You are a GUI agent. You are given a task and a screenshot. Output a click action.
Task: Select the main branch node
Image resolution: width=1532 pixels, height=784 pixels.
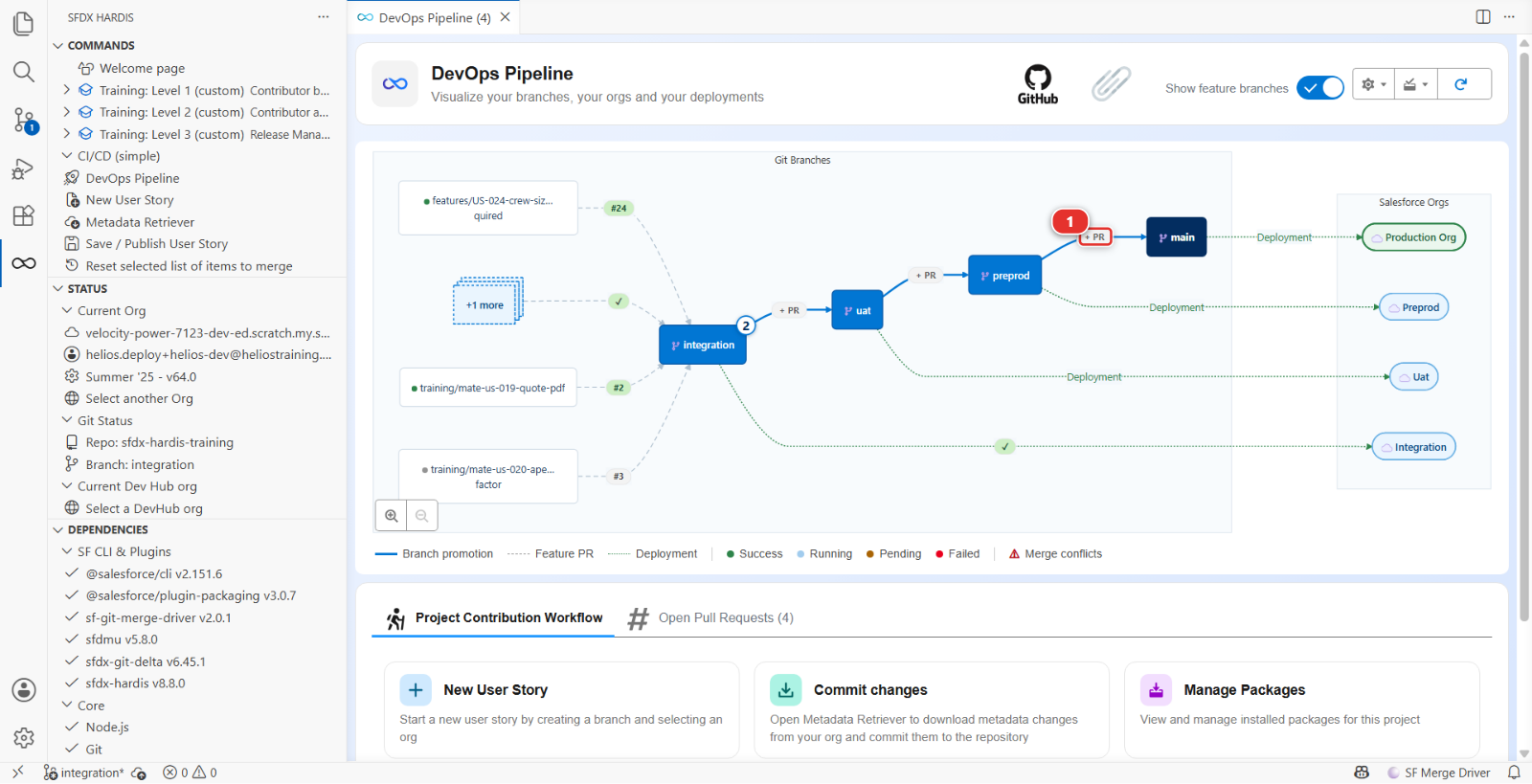tap(1177, 237)
